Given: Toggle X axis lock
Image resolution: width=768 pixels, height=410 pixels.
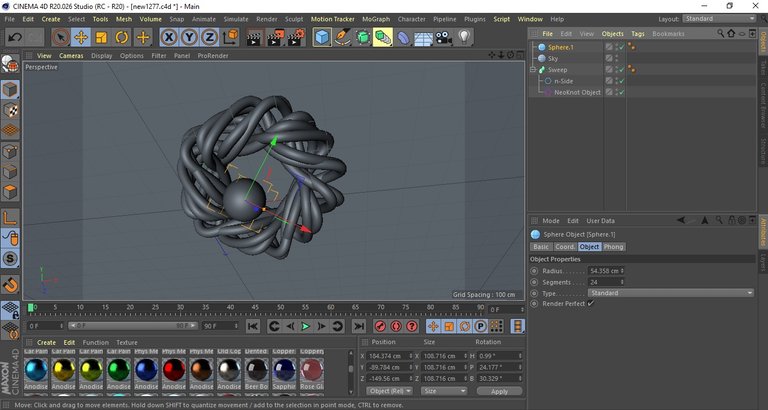Looking at the screenshot, I should [169, 37].
